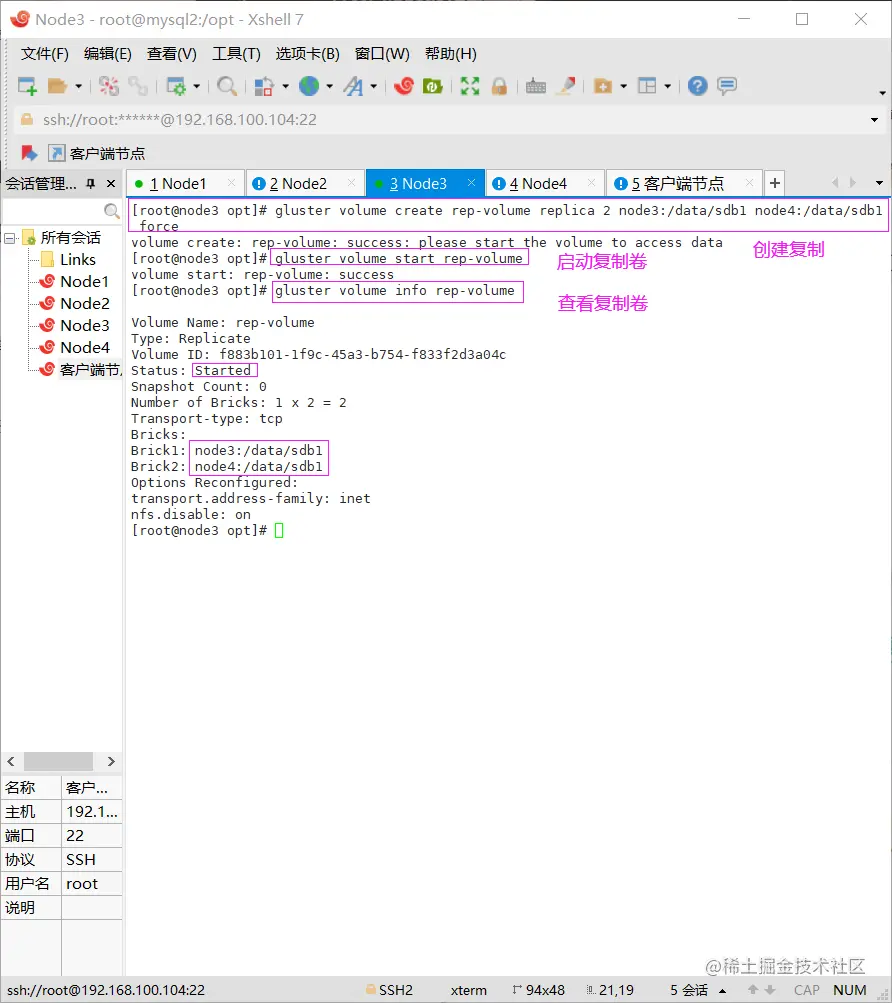892x1003 pixels.
Task: Pin the session manager panel
Action: click(x=91, y=184)
